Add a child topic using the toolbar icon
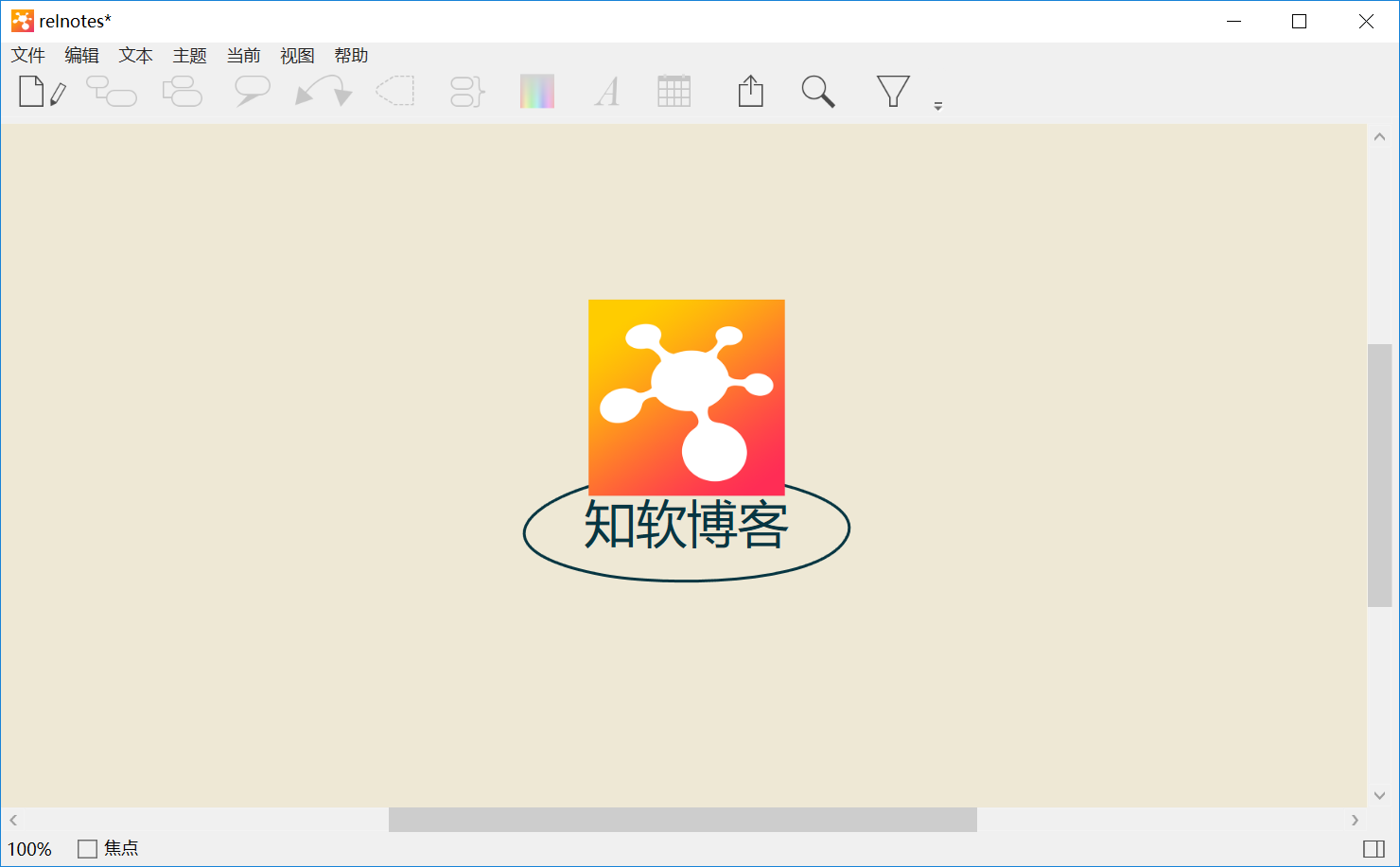The image size is (1400, 867). [x=112, y=92]
